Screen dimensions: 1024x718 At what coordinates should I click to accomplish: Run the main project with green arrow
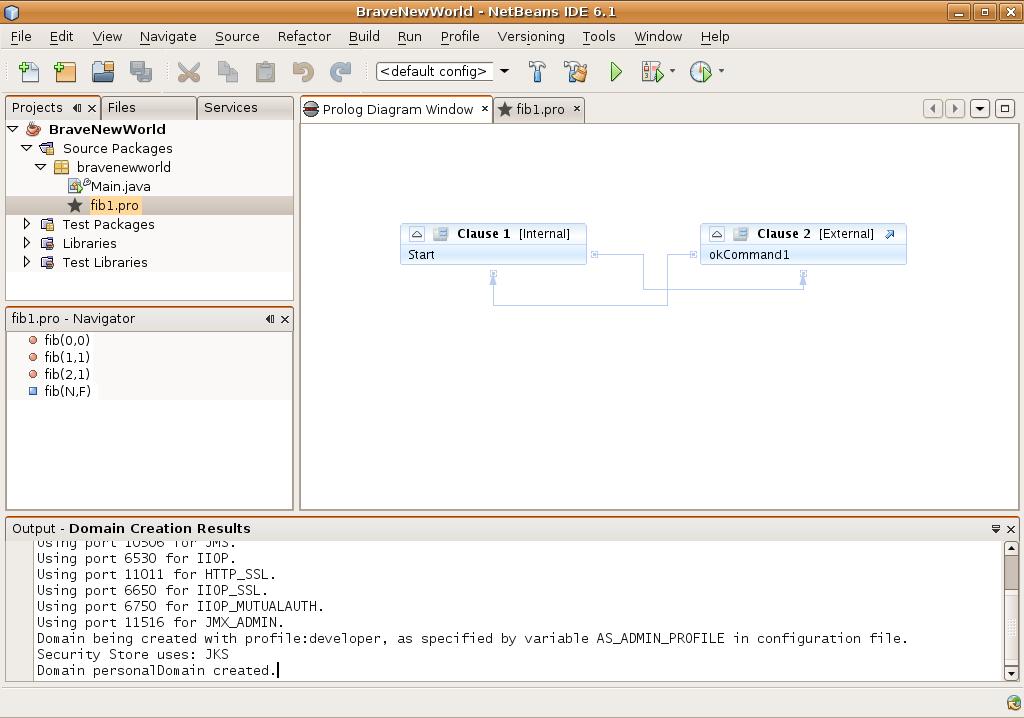(615, 71)
